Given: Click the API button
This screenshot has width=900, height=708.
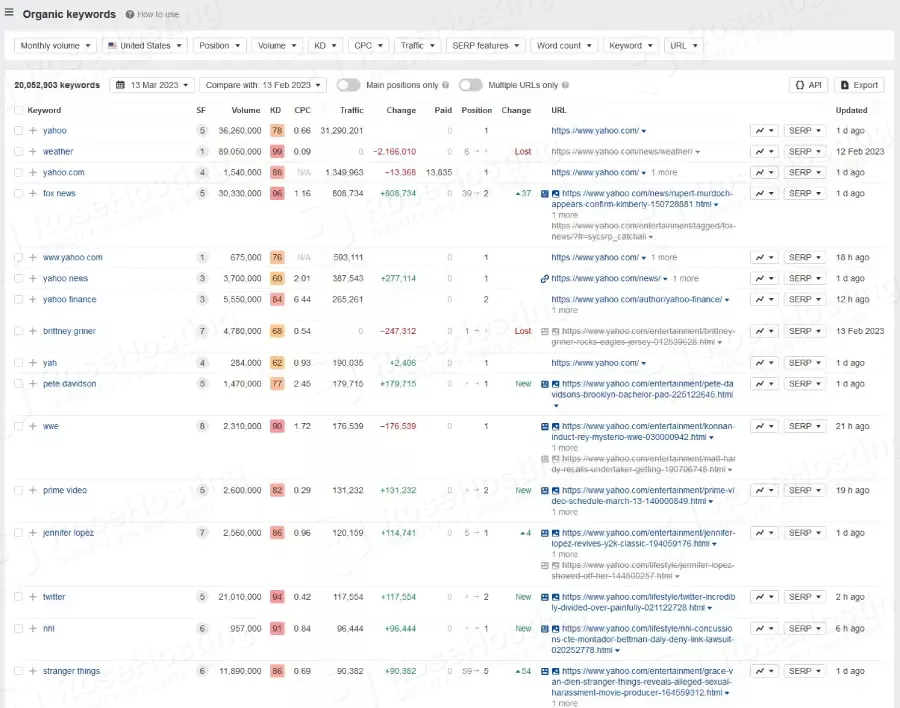Looking at the screenshot, I should click(x=809, y=85).
